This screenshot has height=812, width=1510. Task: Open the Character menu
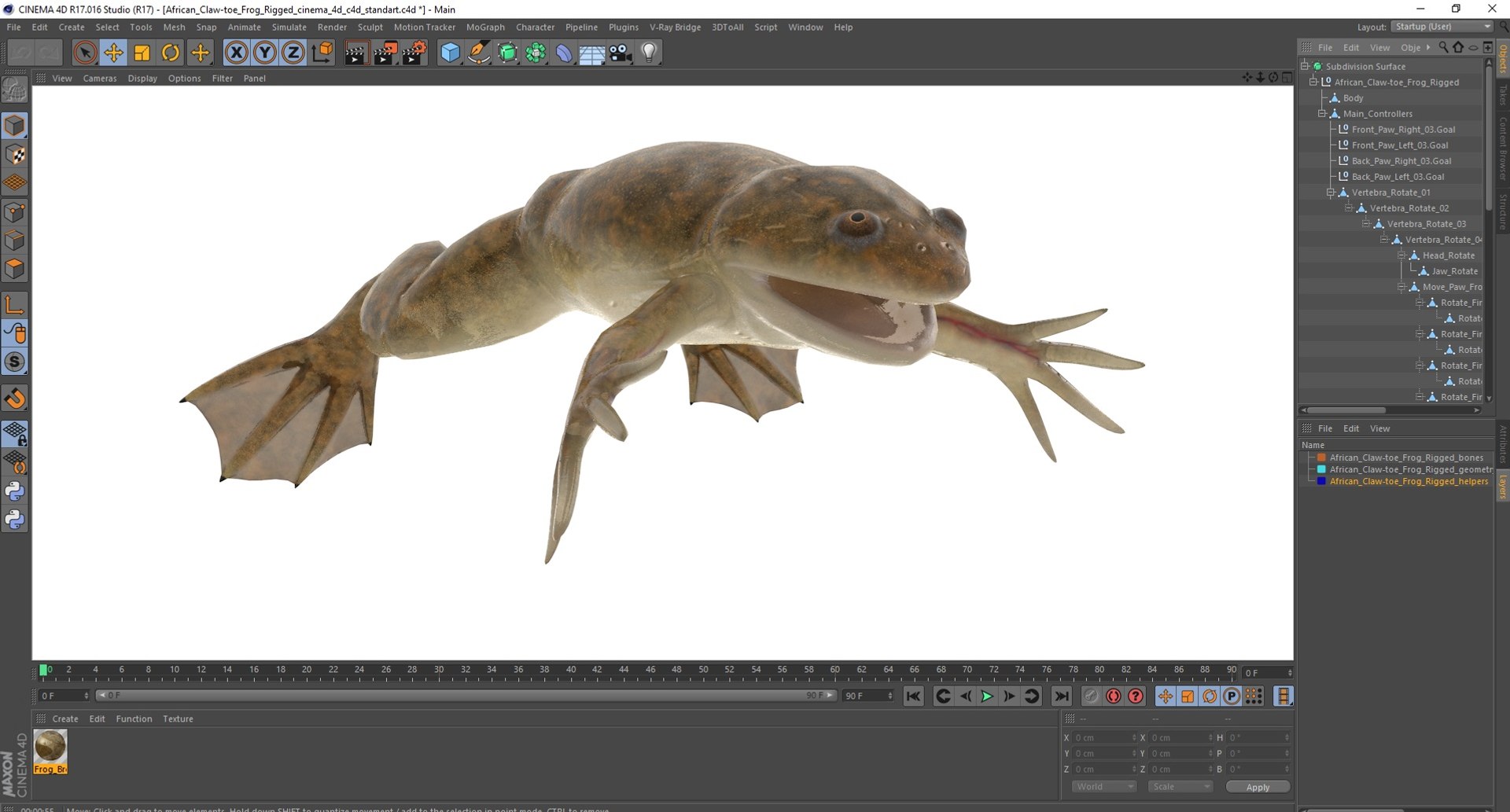click(x=535, y=27)
